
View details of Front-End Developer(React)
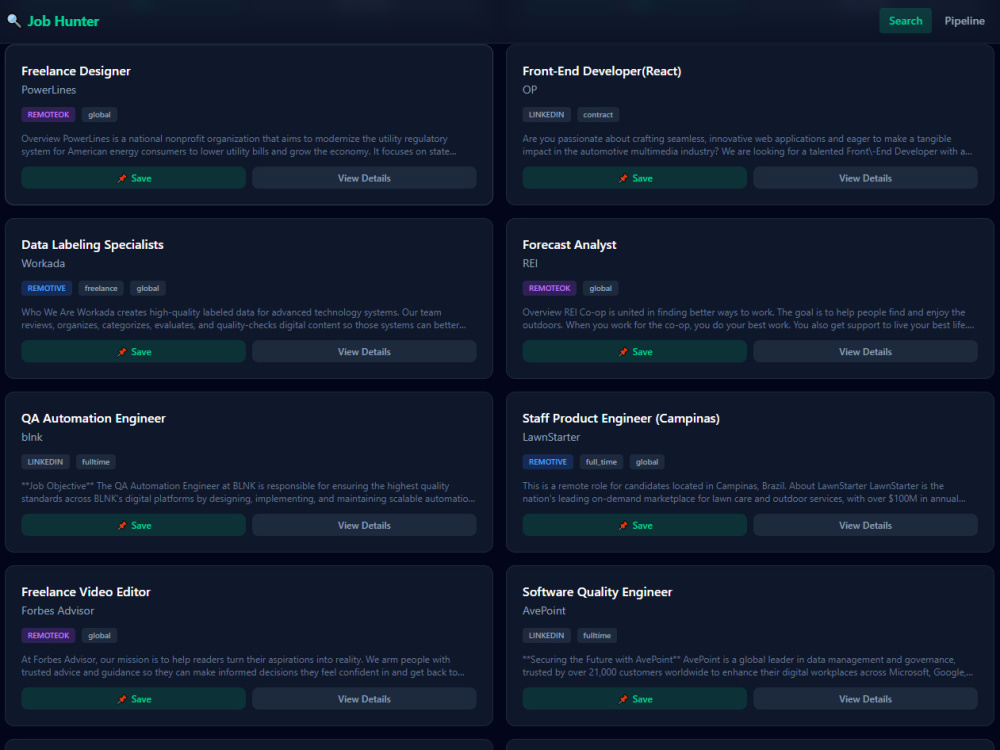865,178
